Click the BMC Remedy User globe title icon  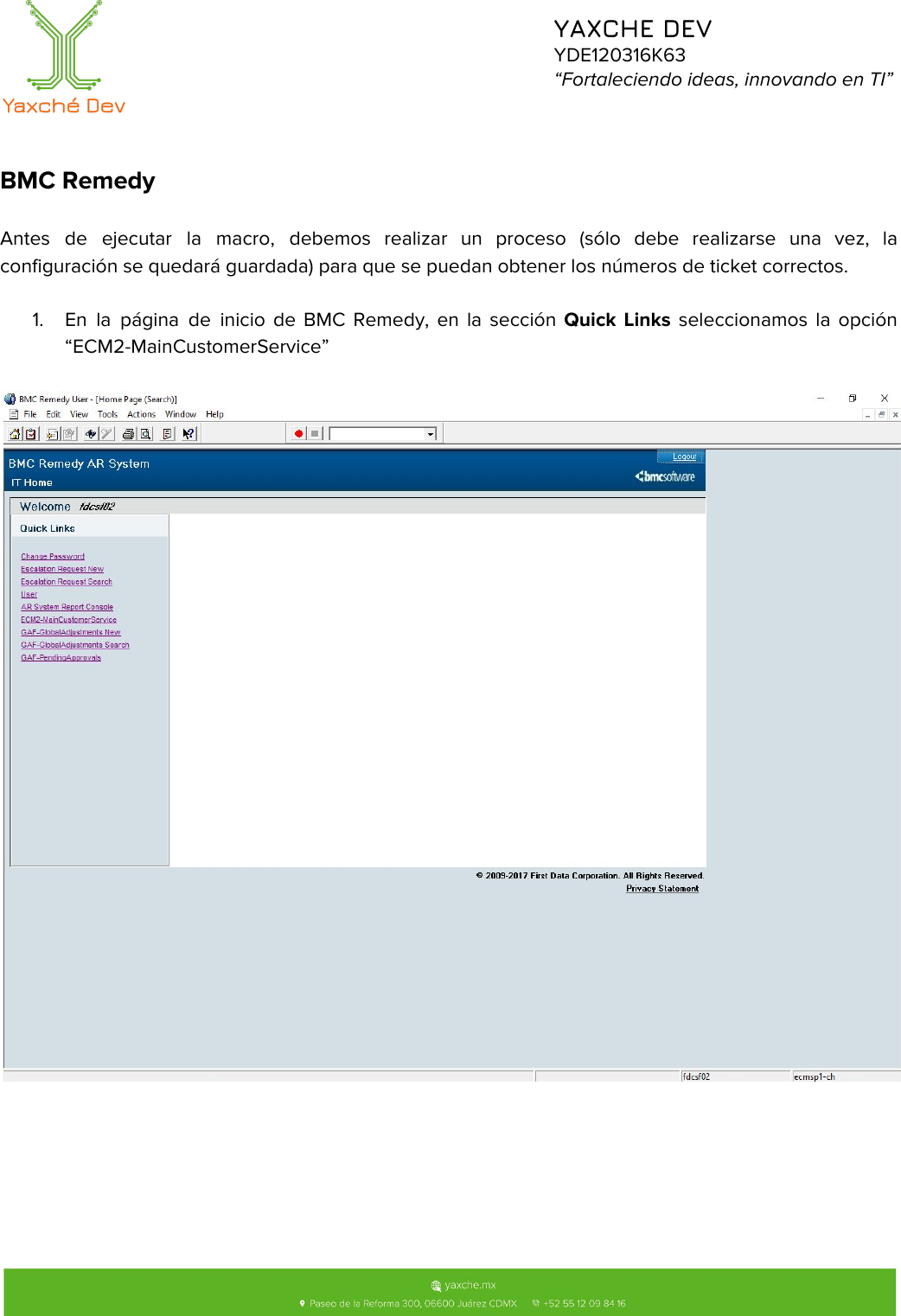[x=10, y=399]
